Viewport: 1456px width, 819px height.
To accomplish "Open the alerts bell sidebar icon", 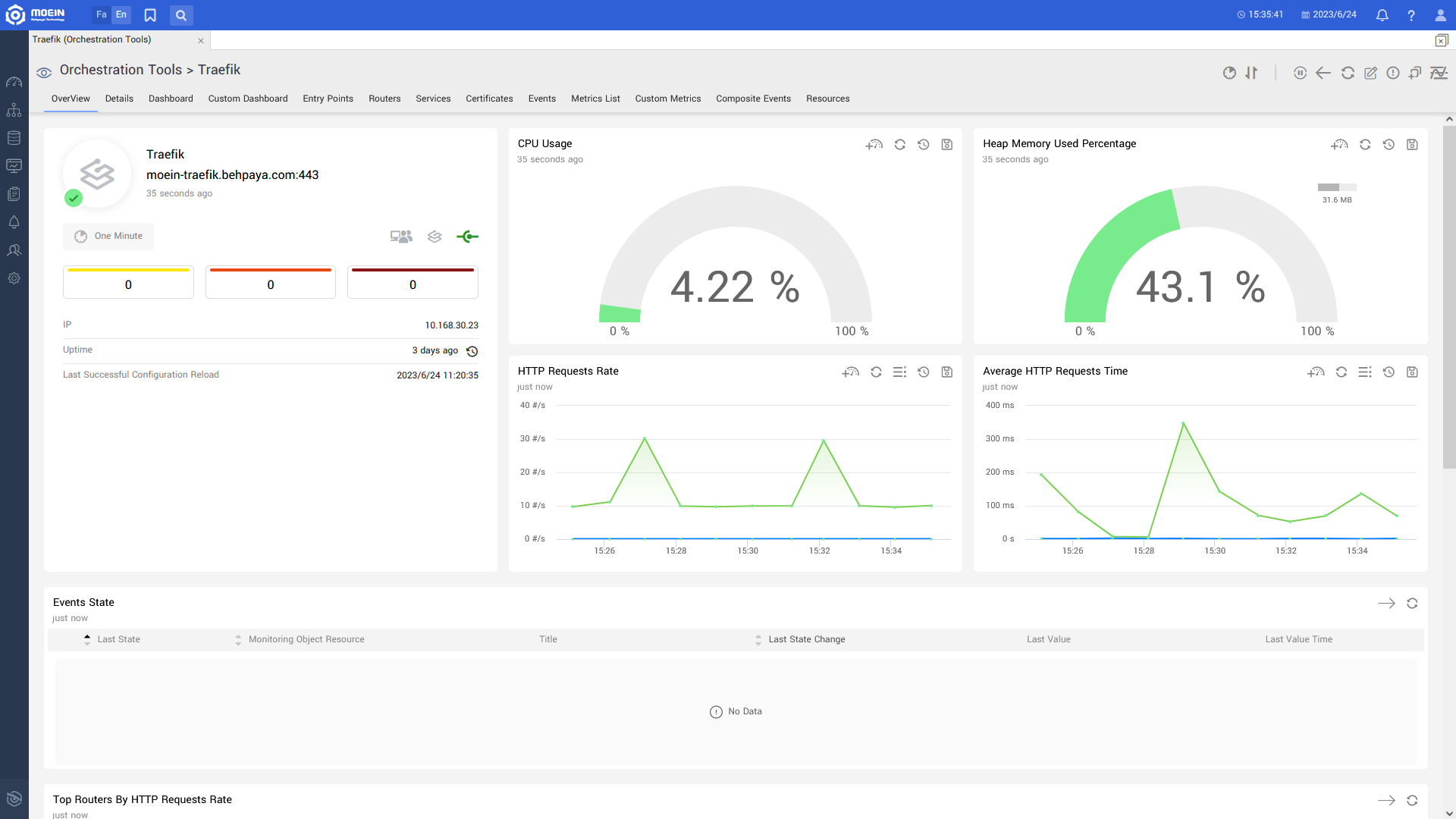I will click(x=14, y=222).
